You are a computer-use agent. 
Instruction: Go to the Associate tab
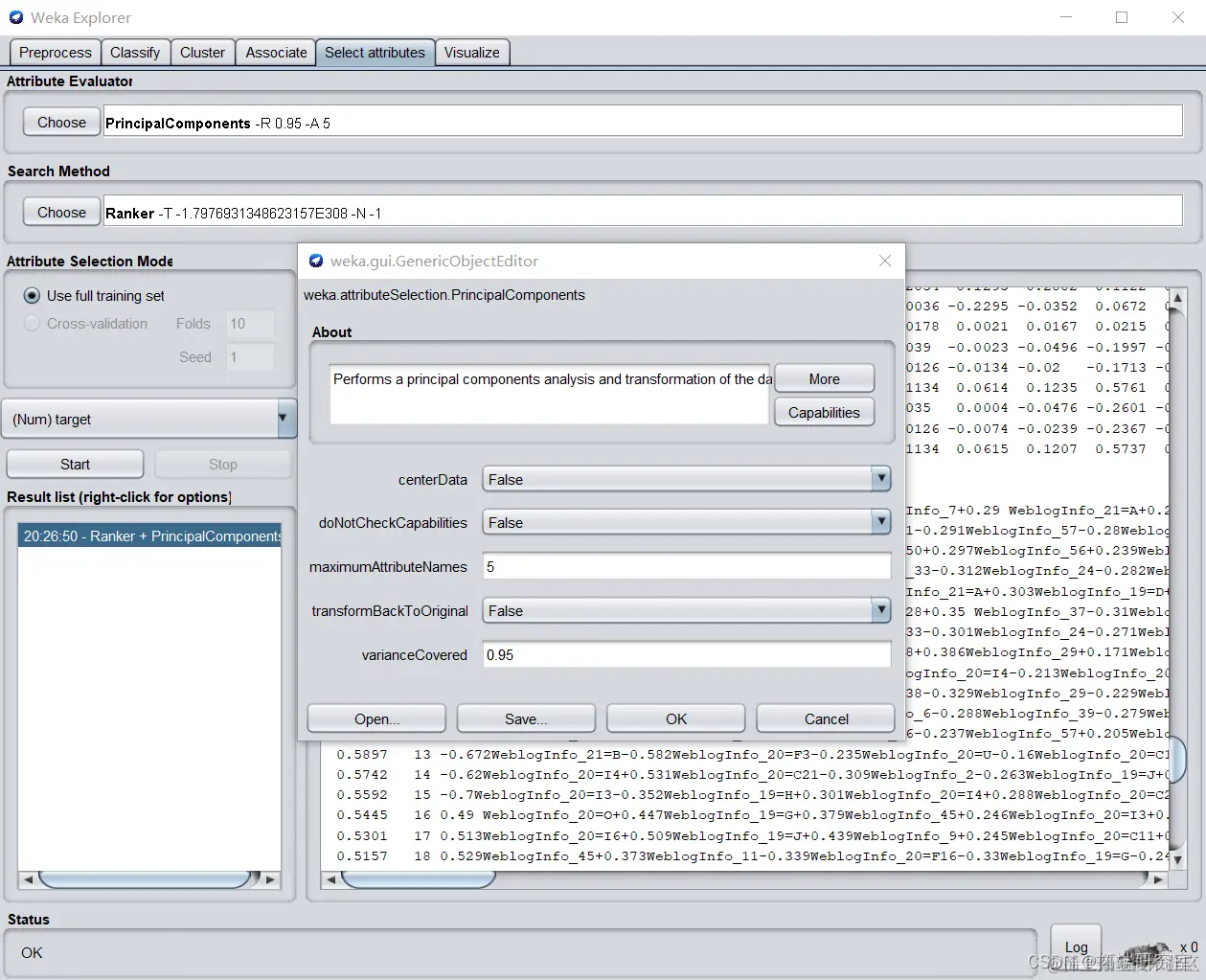(276, 53)
